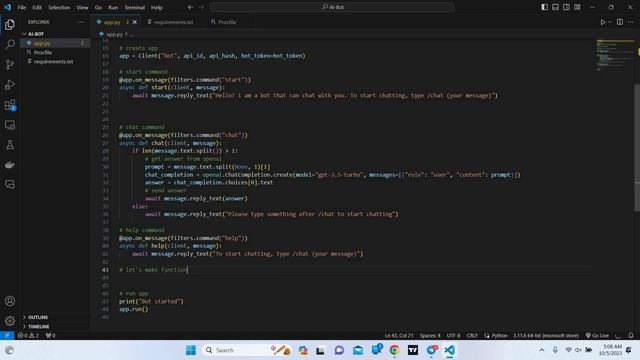
Task: Click the editor vertical scrollbar
Action: (x=637, y=147)
